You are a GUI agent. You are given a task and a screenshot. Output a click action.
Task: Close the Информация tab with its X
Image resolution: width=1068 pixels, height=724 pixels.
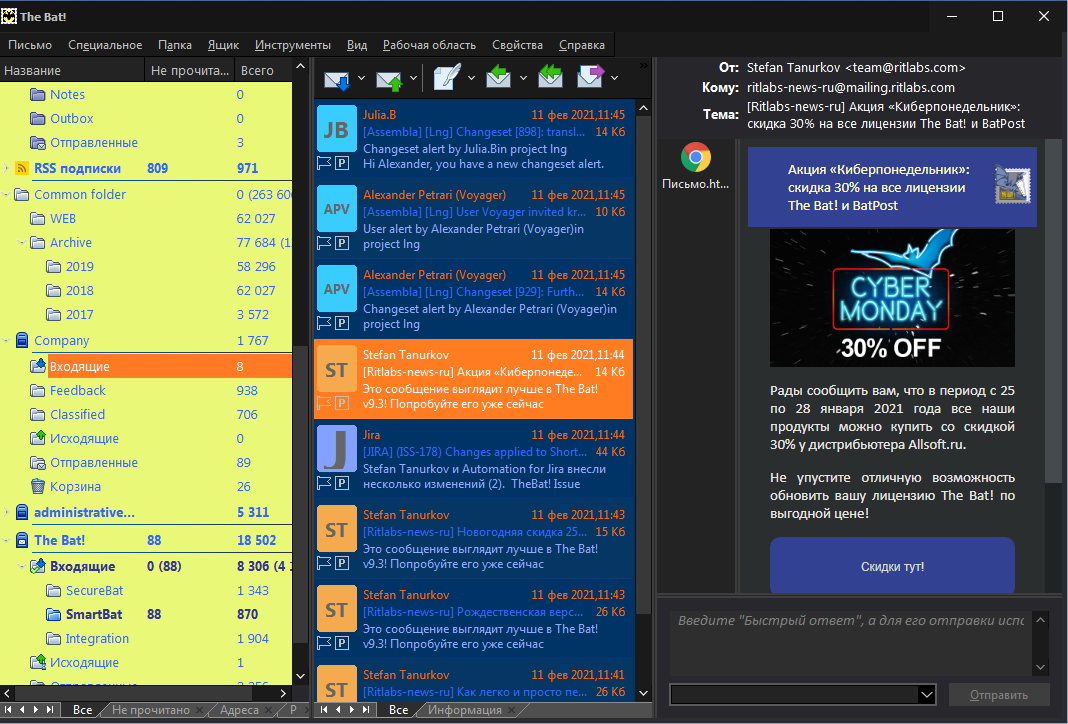tap(512, 710)
